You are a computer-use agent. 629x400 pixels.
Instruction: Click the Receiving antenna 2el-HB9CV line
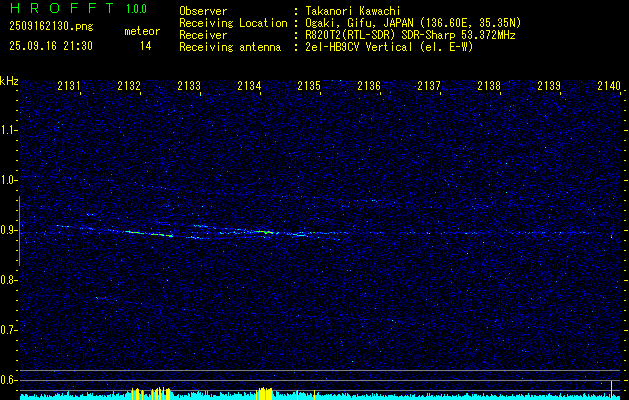[x=389, y=47]
